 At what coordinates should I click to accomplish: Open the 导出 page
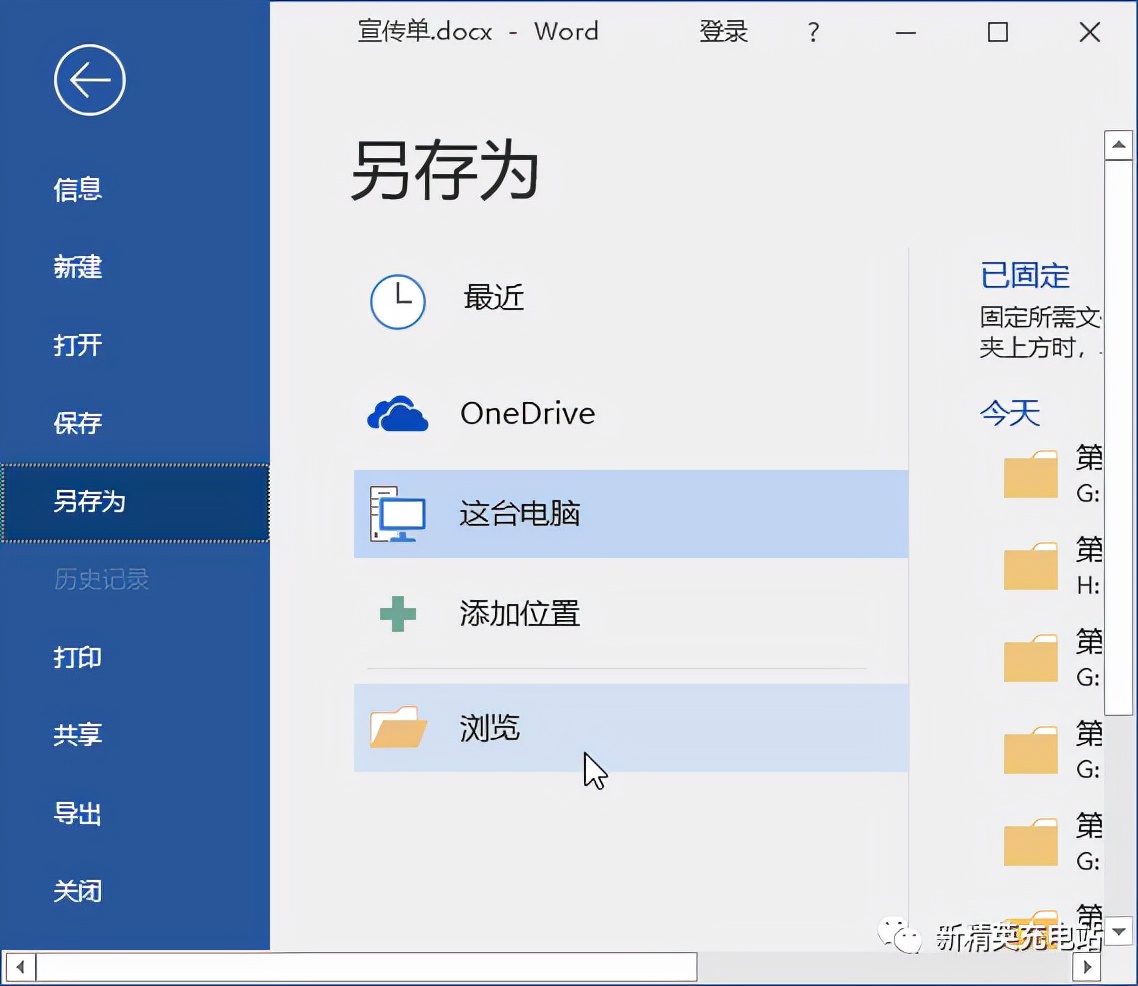[77, 813]
